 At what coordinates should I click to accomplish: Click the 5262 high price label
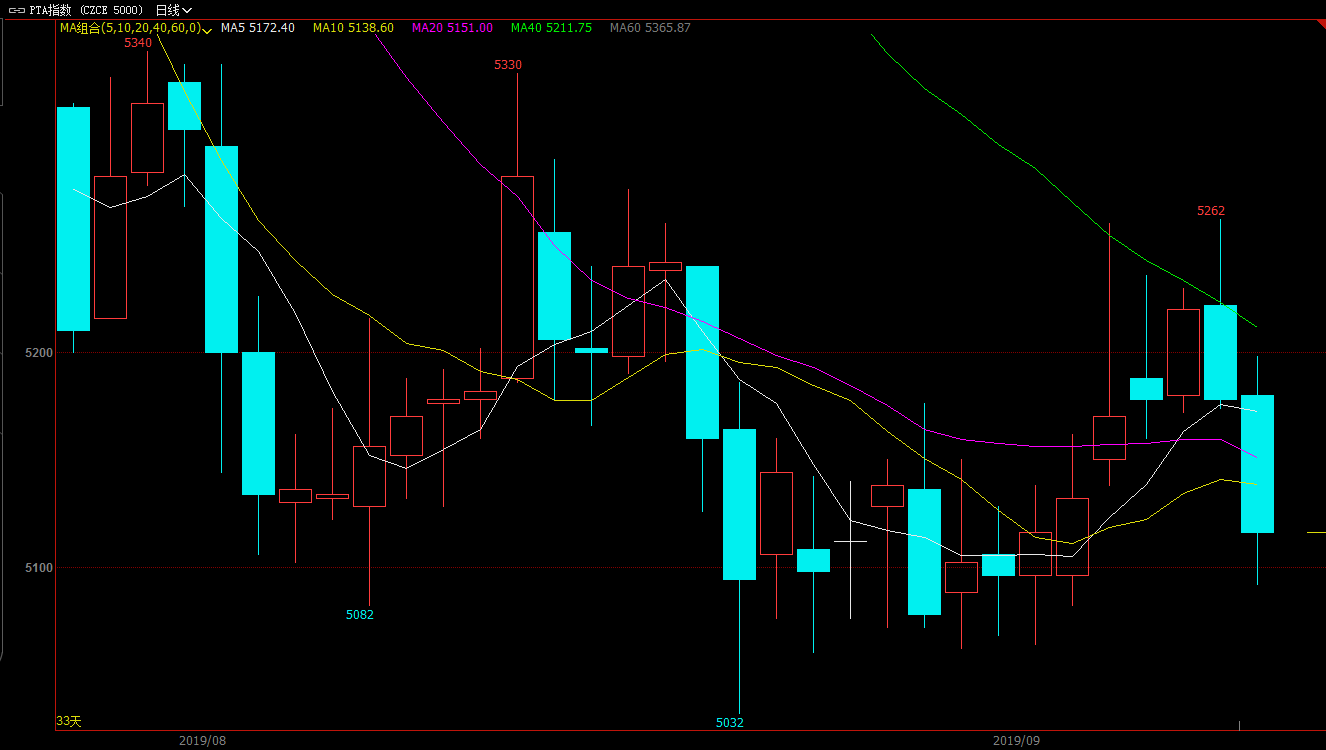[1211, 211]
